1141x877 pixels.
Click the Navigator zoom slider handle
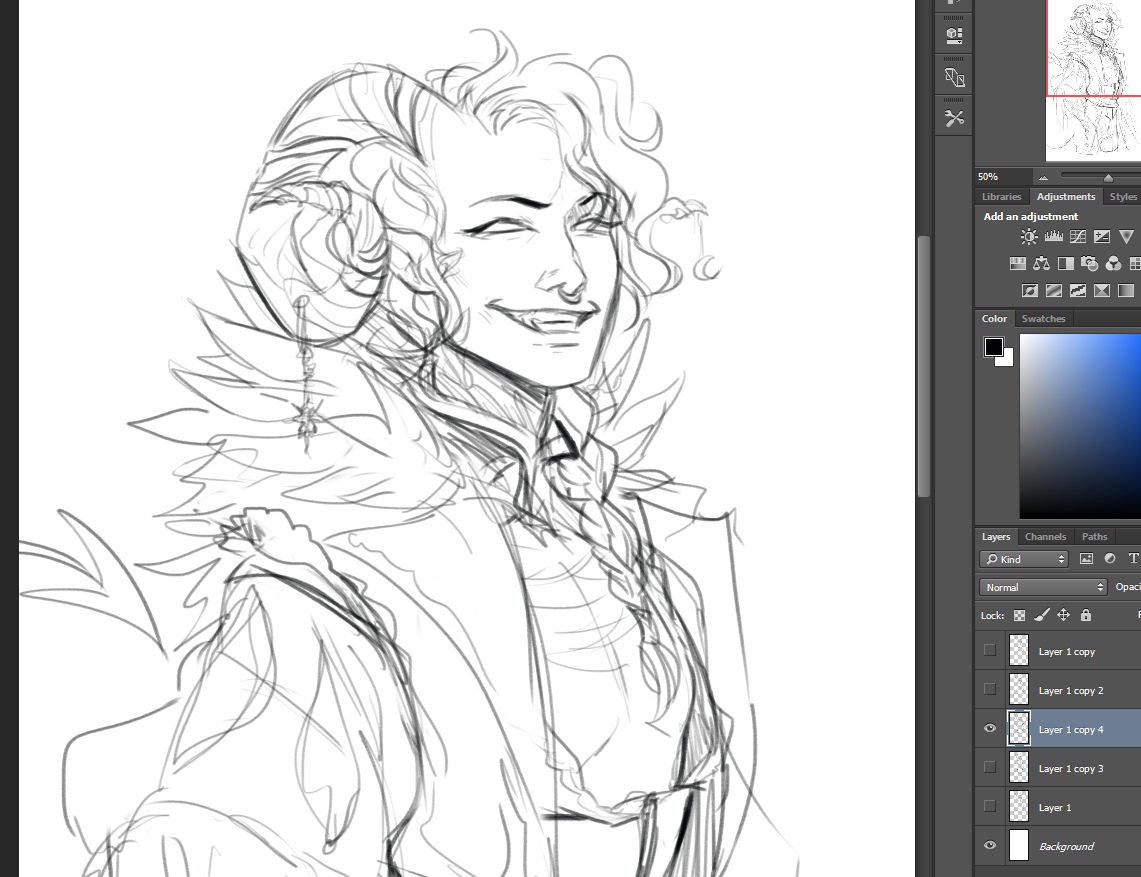pos(1108,178)
